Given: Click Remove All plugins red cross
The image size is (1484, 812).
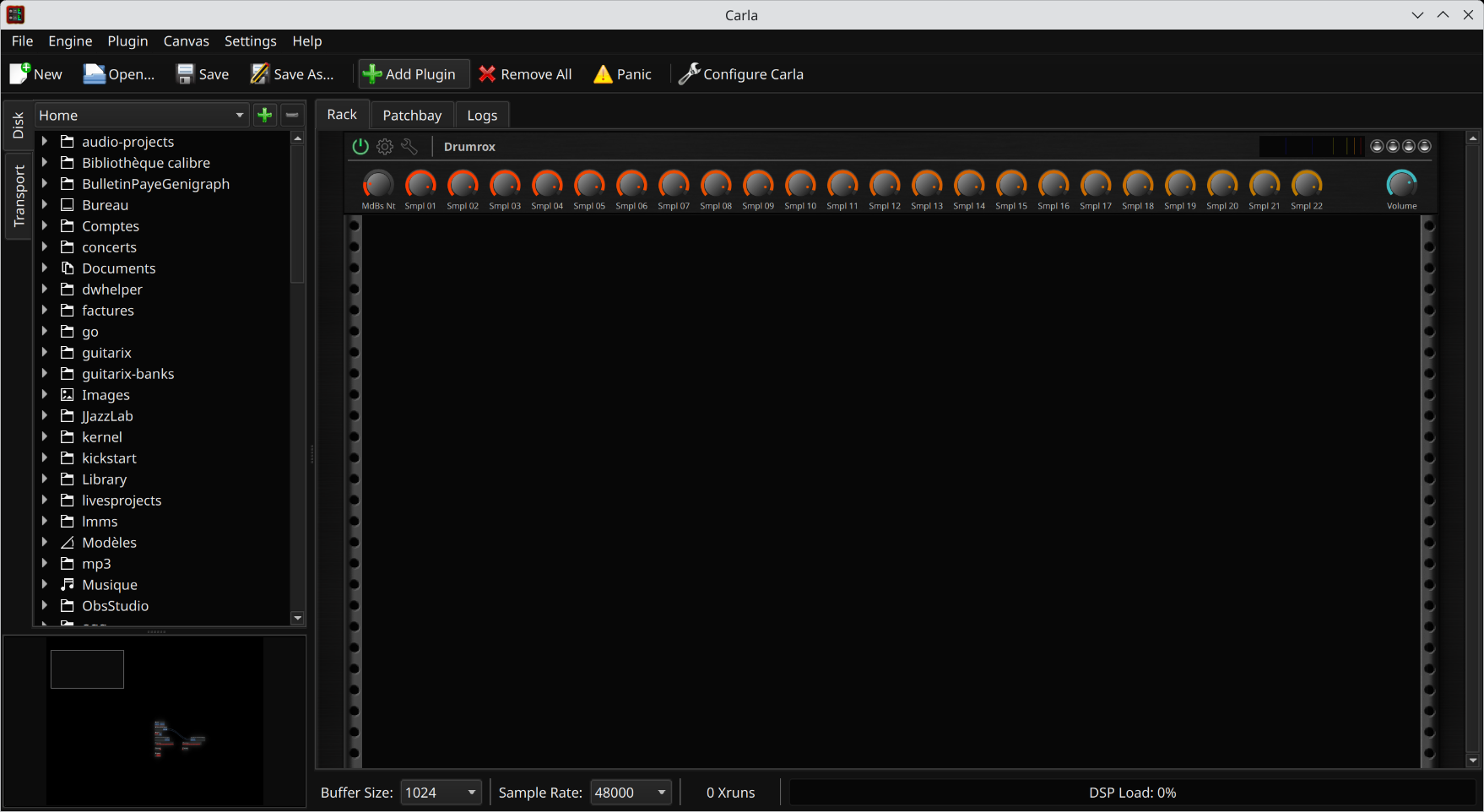Looking at the screenshot, I should (487, 74).
